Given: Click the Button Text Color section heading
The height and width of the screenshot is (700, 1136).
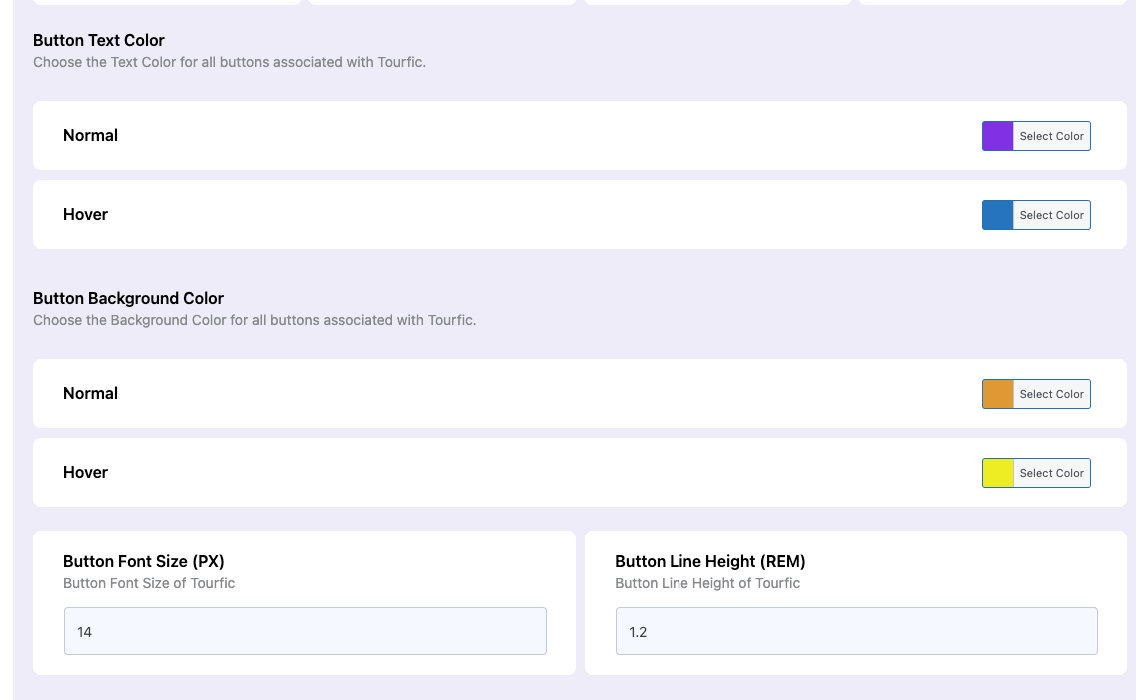Looking at the screenshot, I should tap(99, 40).
